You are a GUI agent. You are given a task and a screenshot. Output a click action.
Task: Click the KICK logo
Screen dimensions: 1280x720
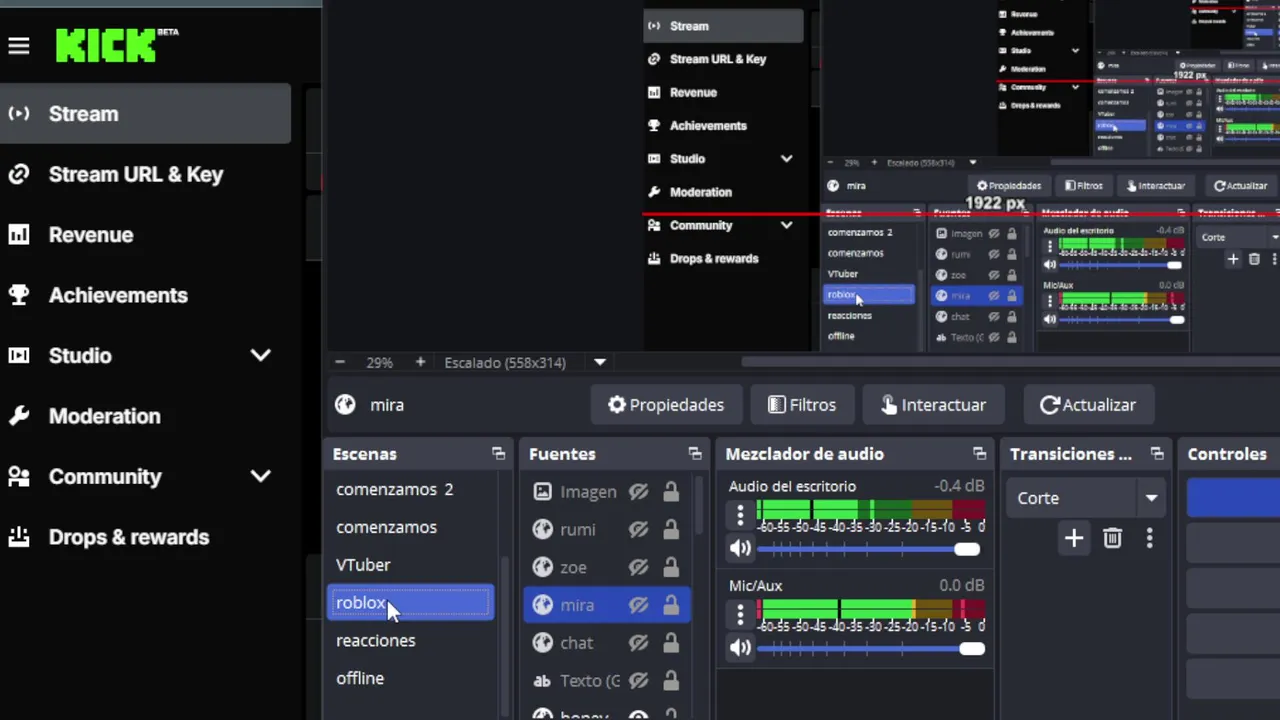[x=117, y=46]
